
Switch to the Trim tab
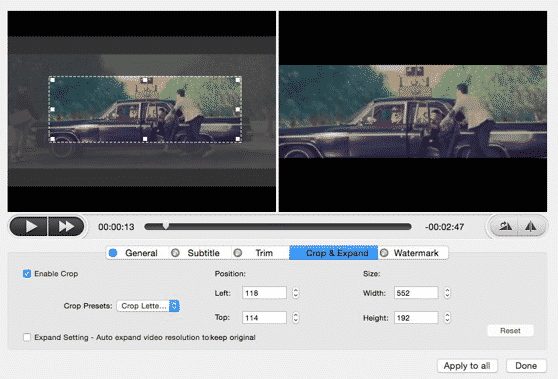coord(260,253)
